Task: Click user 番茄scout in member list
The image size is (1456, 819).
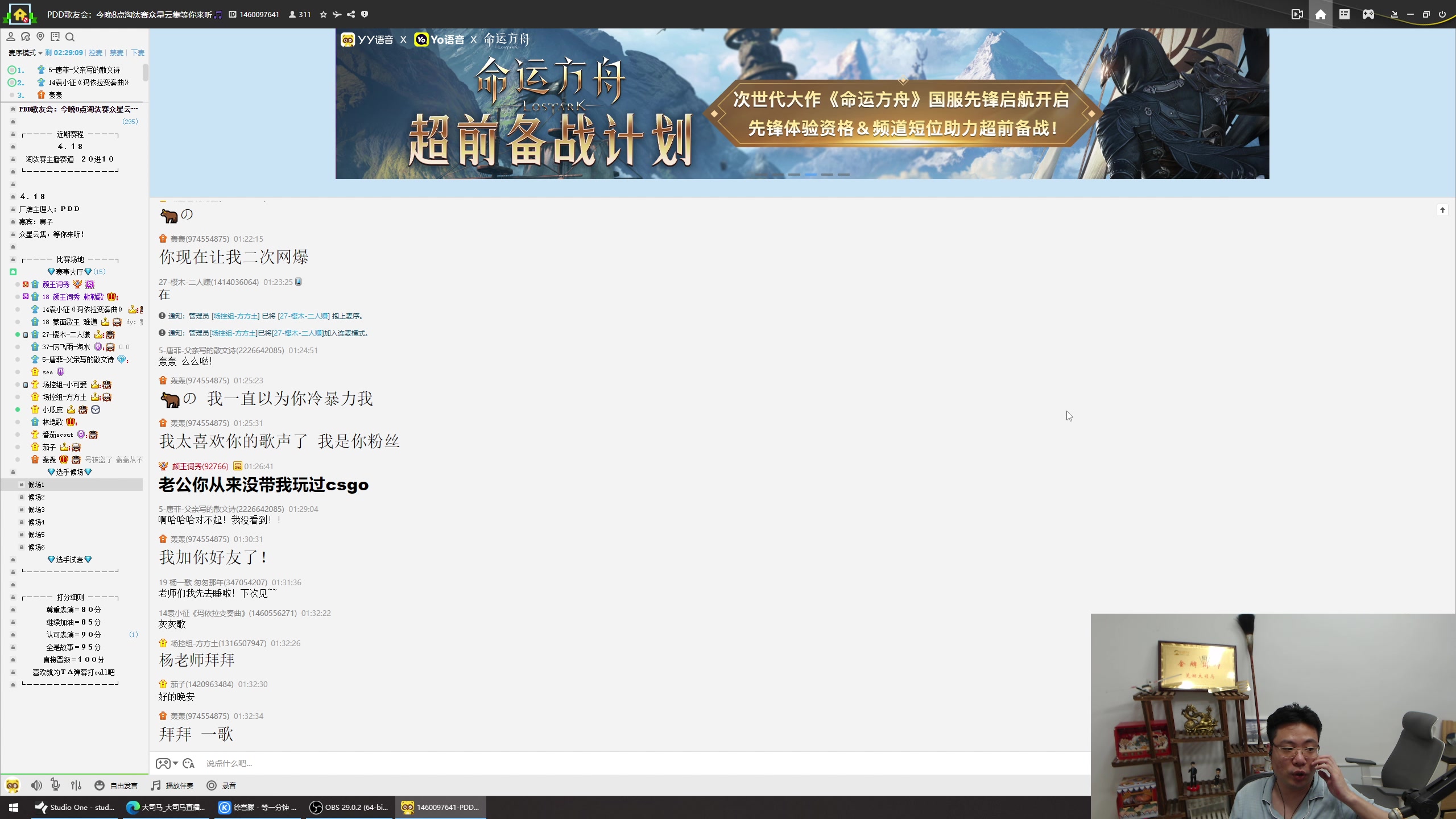Action: coord(57,435)
